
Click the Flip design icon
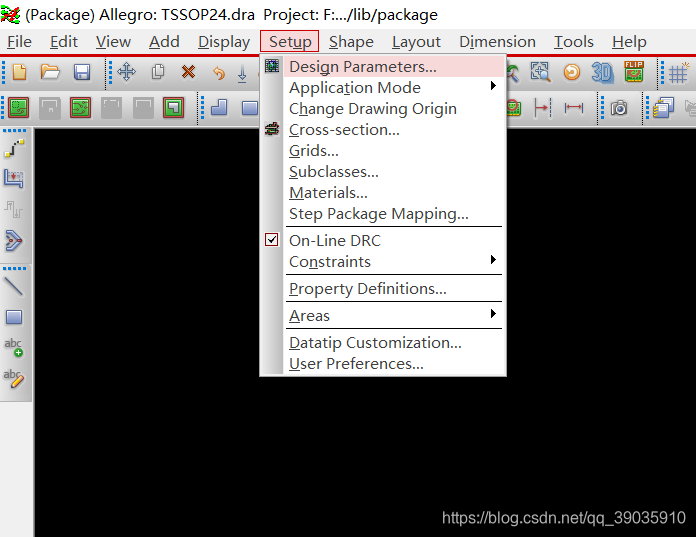634,71
